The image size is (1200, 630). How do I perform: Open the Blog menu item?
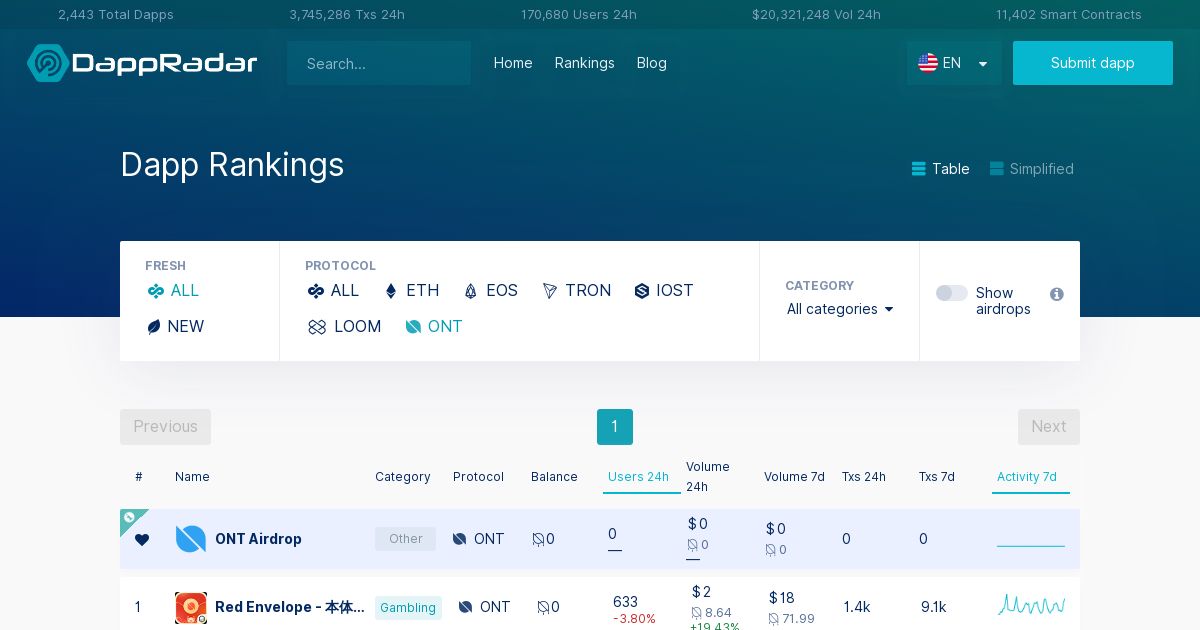click(x=652, y=63)
